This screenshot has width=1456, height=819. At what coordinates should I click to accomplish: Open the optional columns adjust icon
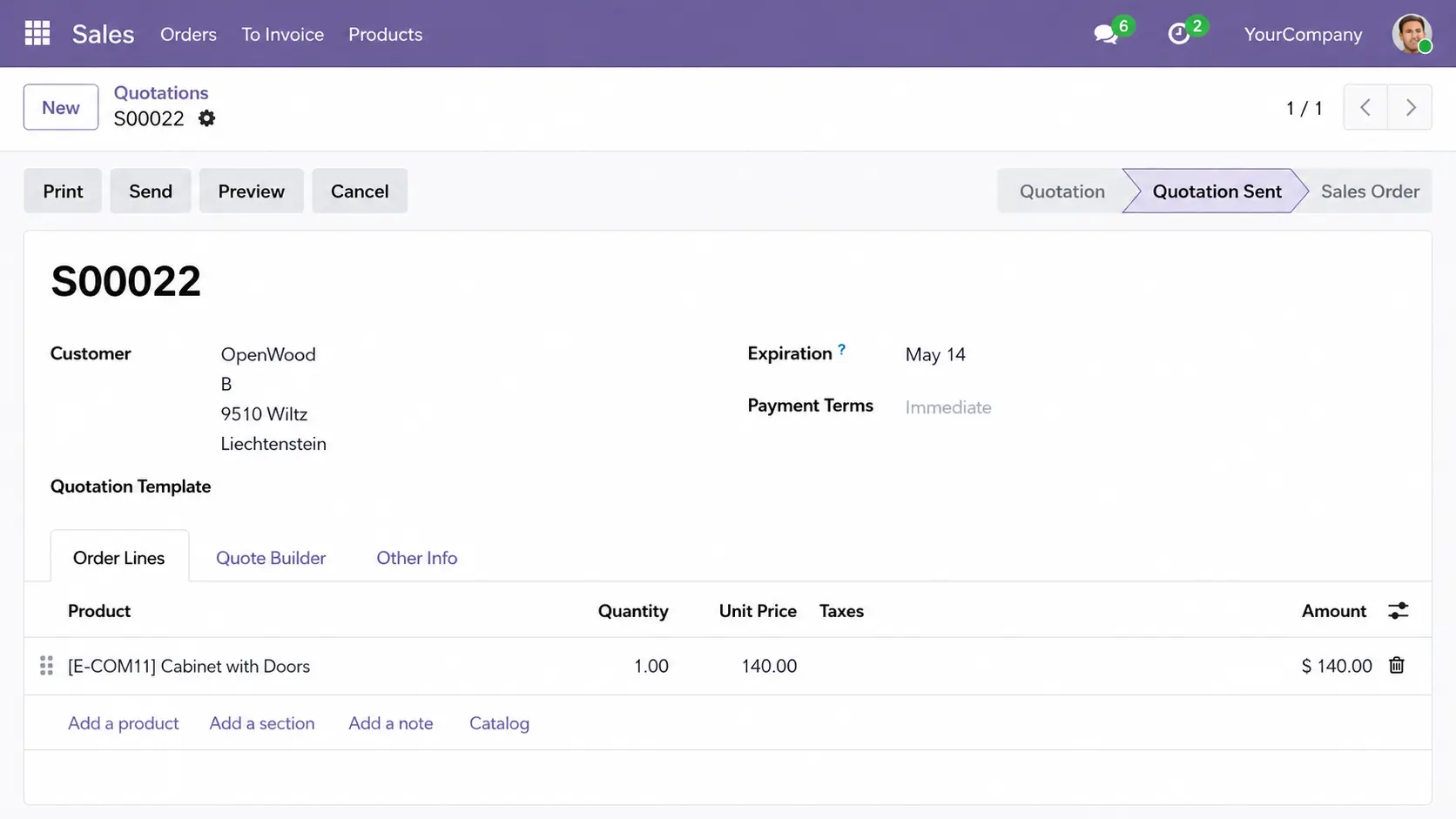tap(1399, 611)
